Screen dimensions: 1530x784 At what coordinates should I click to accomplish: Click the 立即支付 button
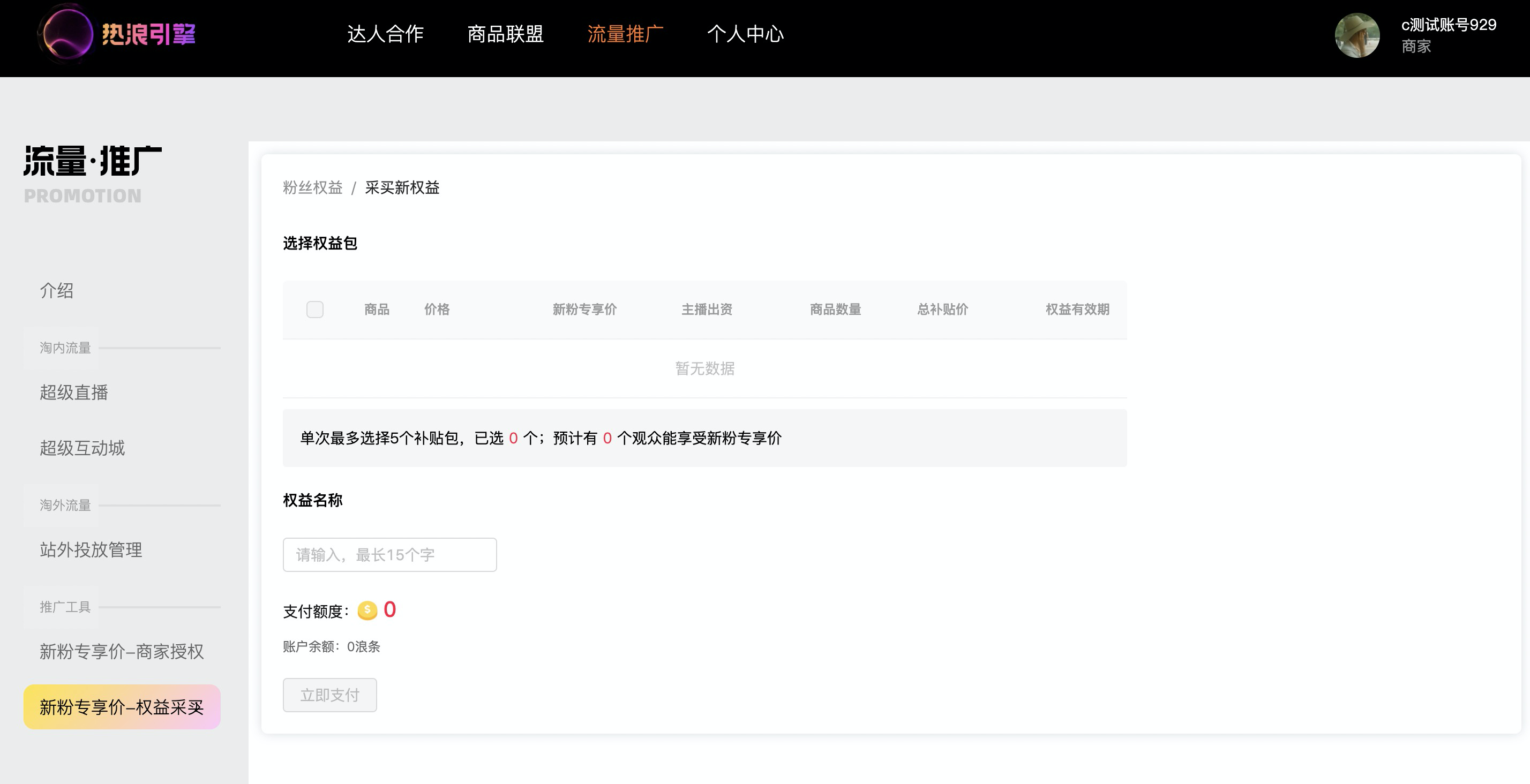(329, 695)
